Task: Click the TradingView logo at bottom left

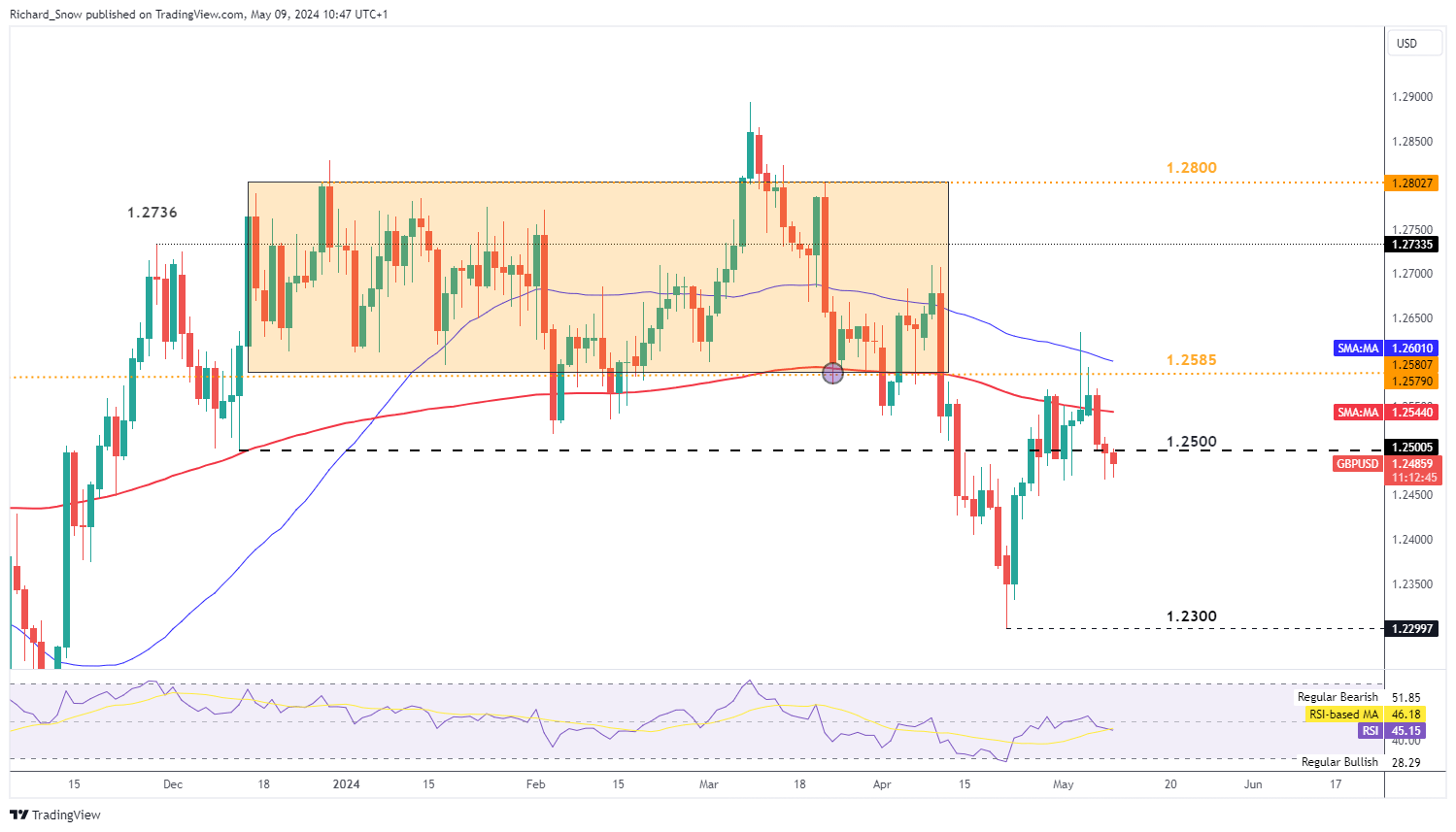Action: click(x=55, y=815)
